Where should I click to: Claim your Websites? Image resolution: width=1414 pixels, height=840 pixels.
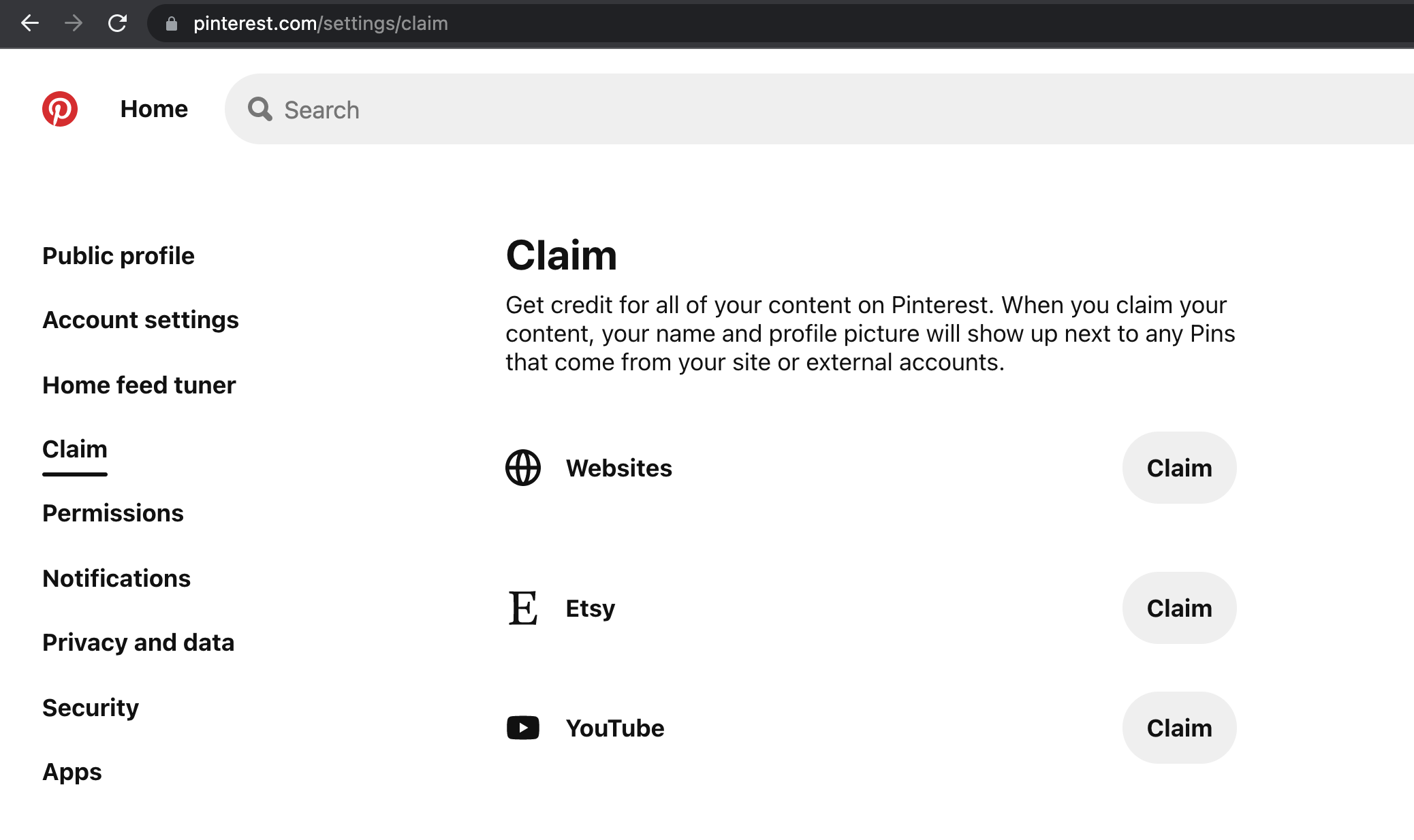pos(1179,468)
